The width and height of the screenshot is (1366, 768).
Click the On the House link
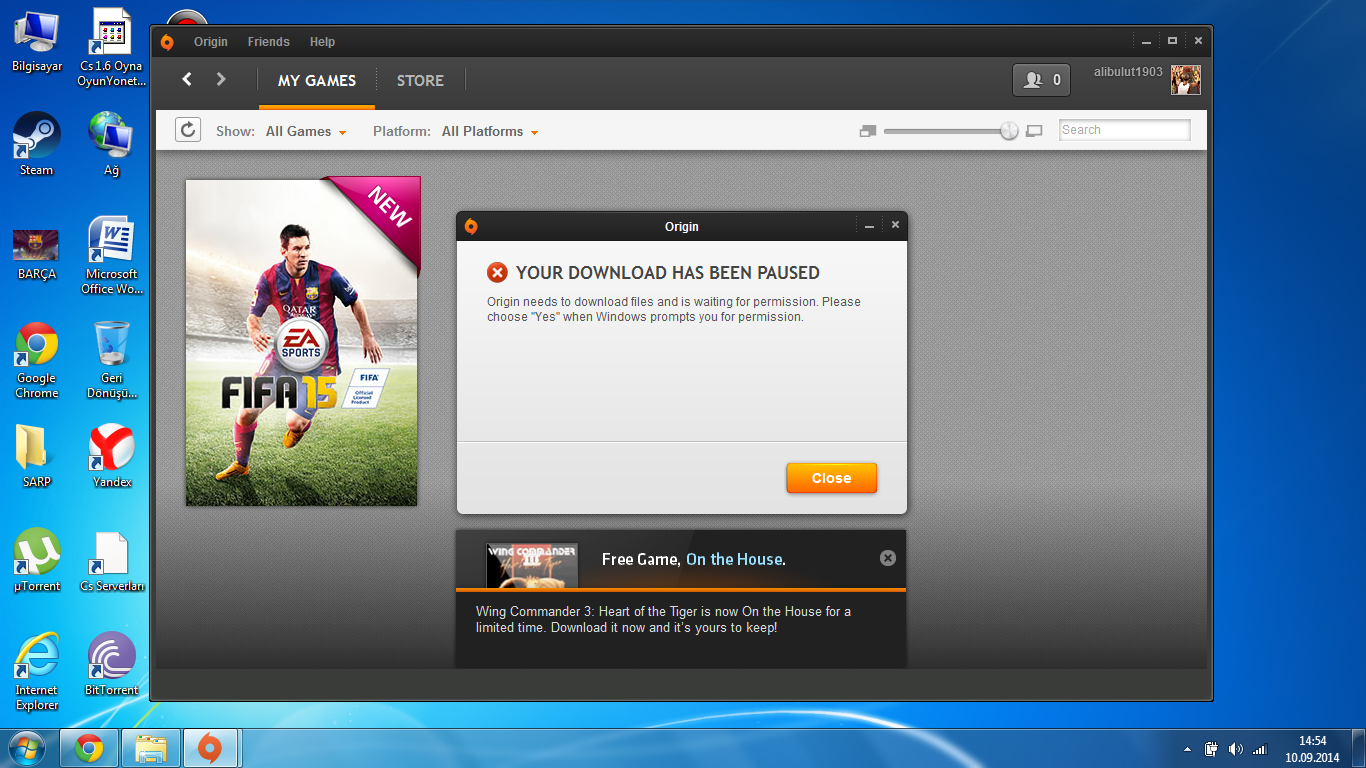(x=735, y=559)
